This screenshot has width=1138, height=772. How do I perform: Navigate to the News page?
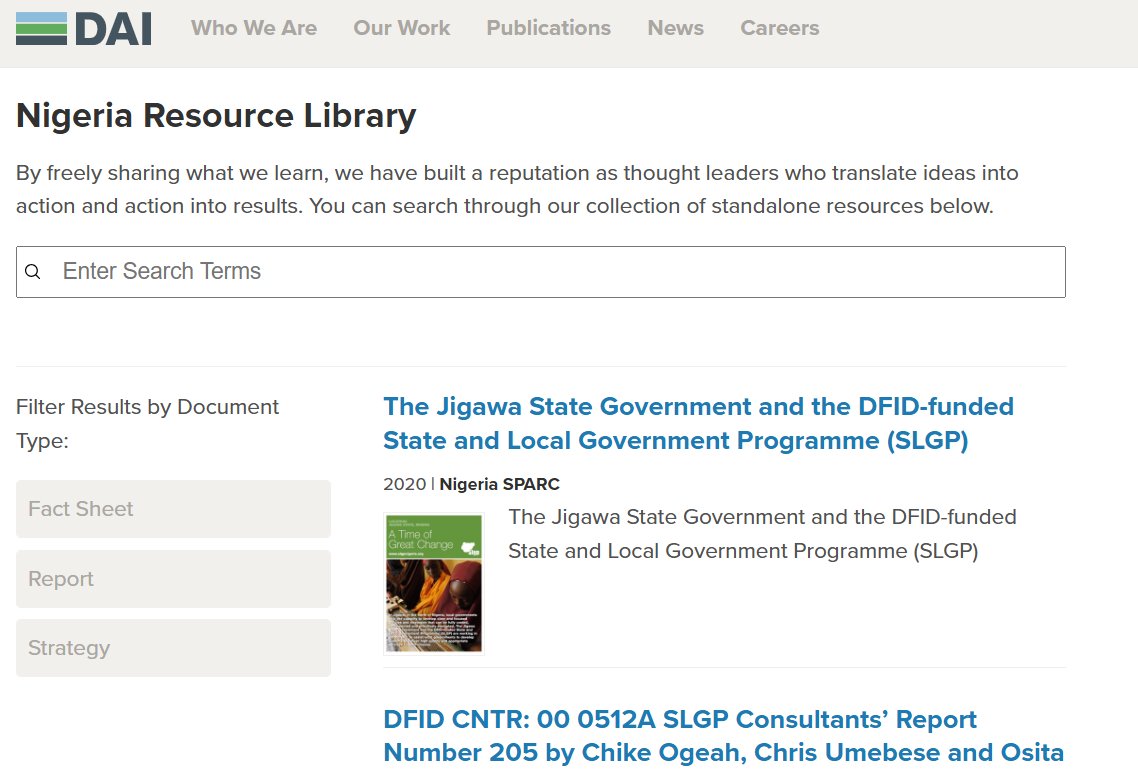pos(675,28)
